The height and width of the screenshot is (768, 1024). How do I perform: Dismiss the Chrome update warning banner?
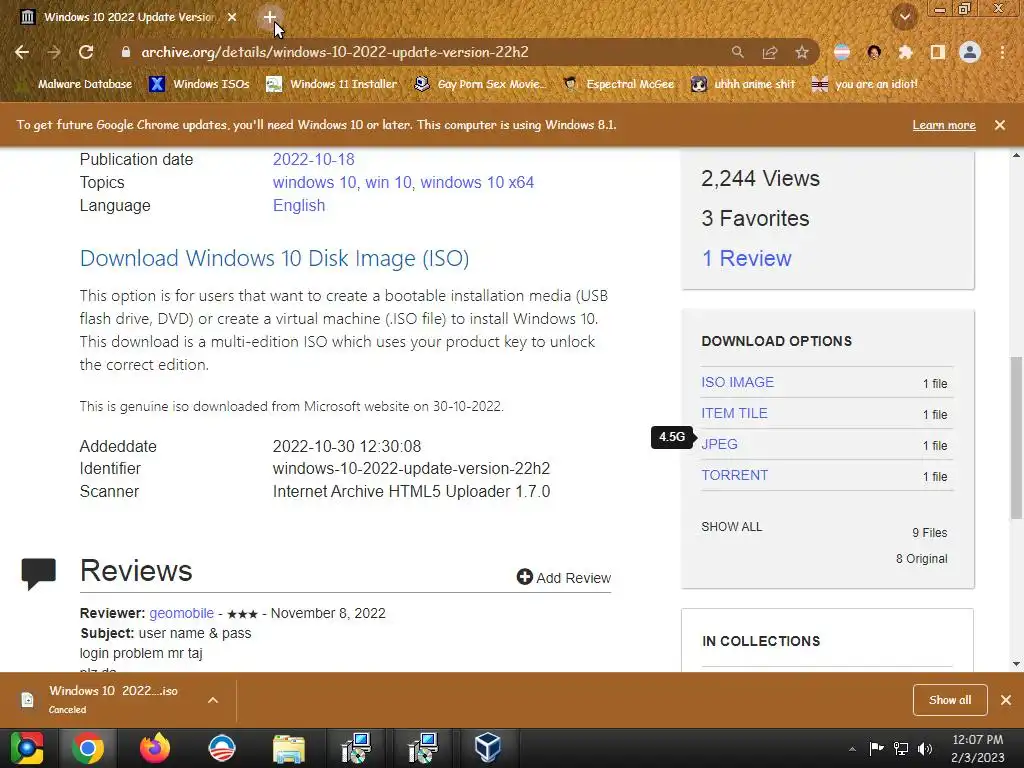tap(1000, 125)
